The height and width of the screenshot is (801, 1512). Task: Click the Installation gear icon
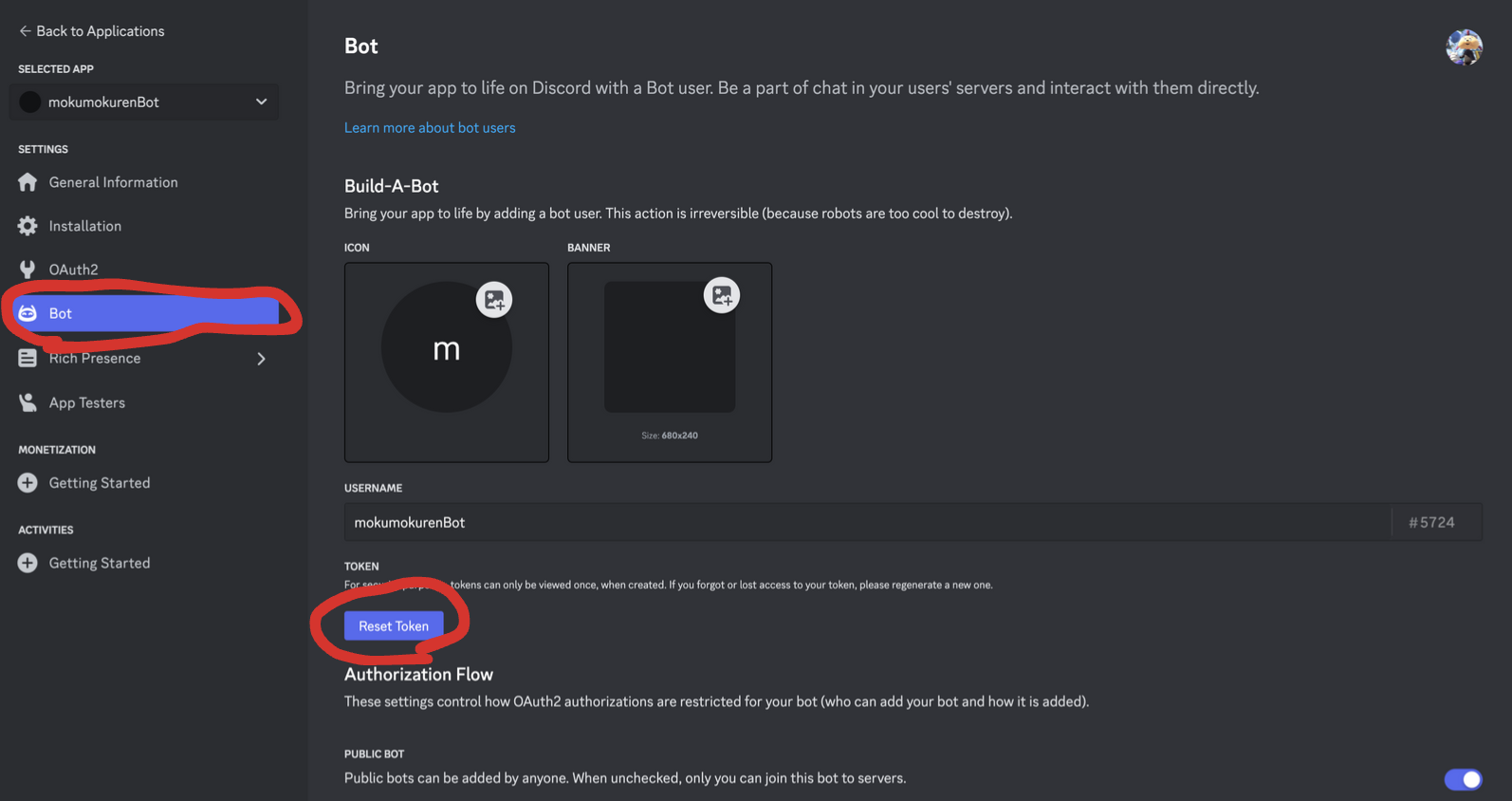(28, 226)
